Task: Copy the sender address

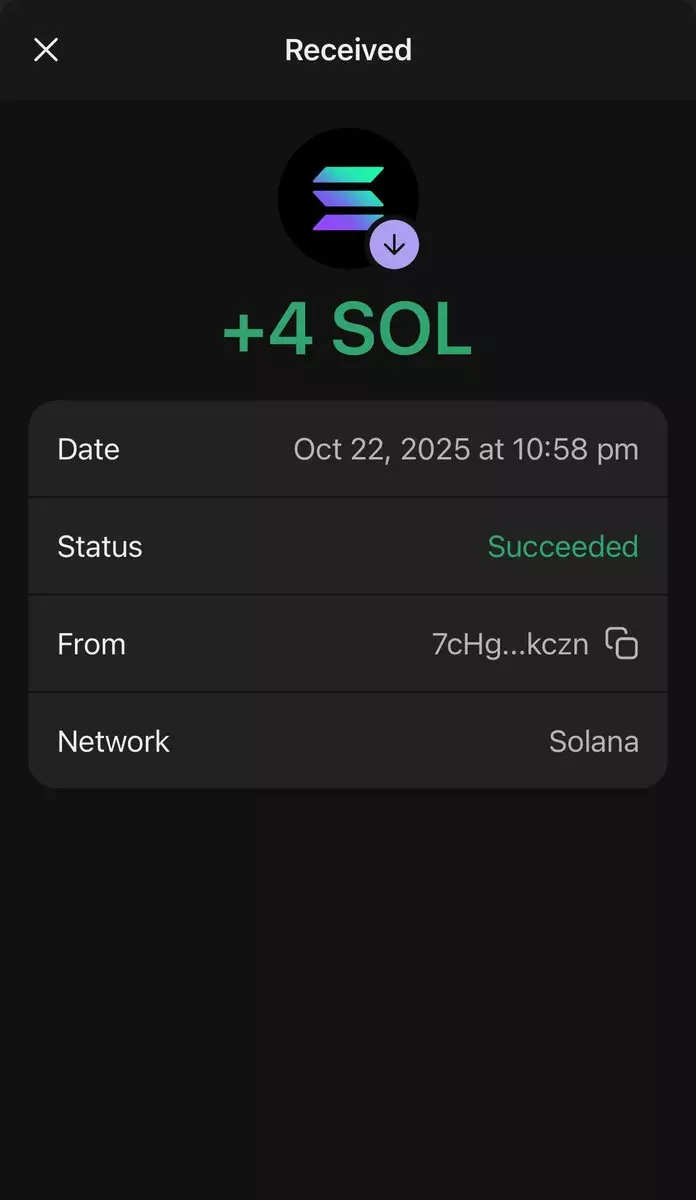Action: pos(622,643)
